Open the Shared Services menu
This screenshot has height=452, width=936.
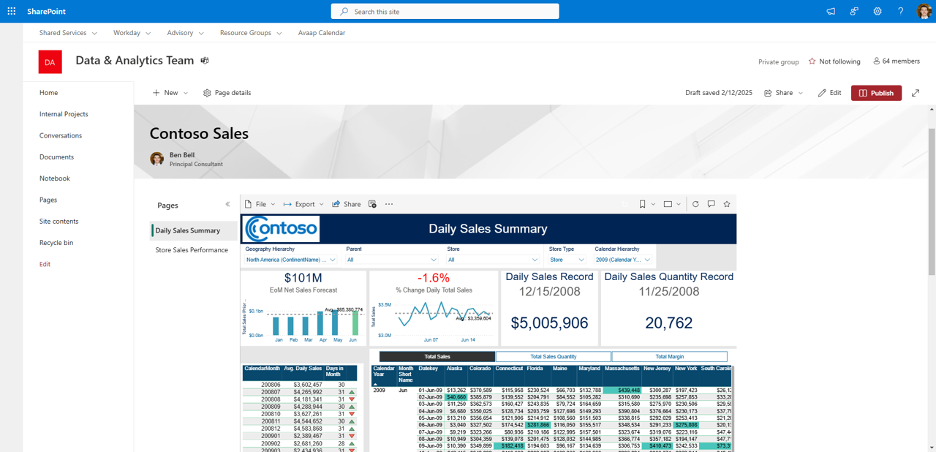(66, 33)
